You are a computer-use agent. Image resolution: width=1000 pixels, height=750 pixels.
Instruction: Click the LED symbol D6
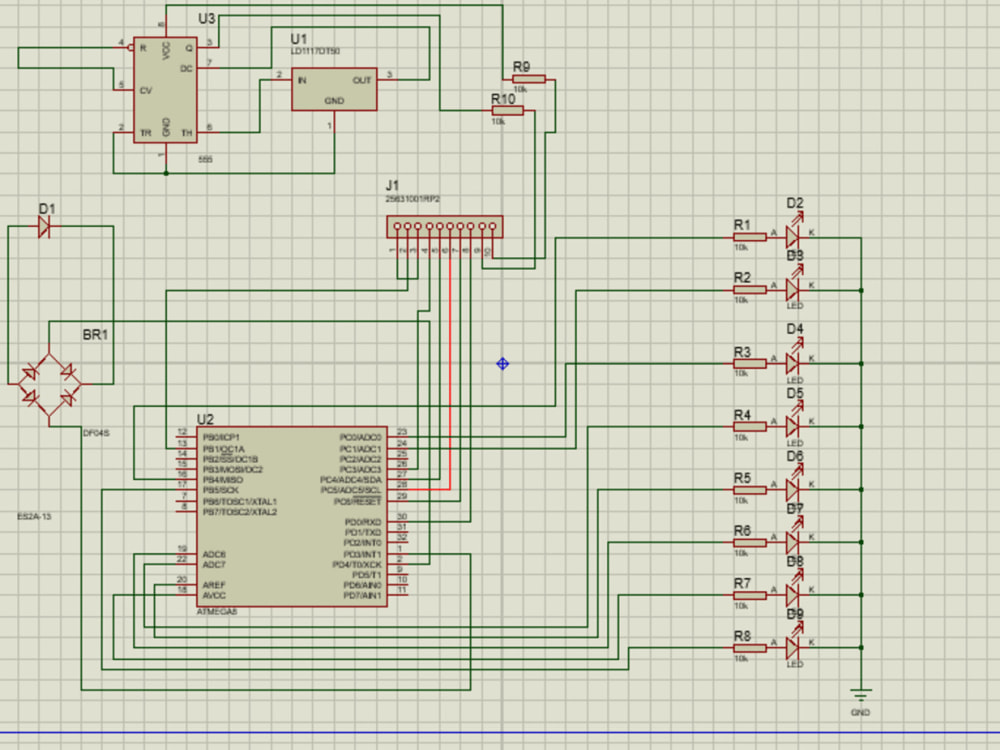(793, 489)
